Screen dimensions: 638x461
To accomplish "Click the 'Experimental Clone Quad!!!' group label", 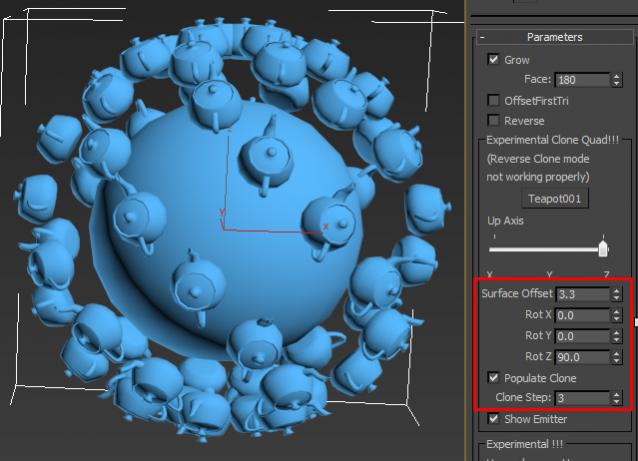I will click(x=552, y=140).
